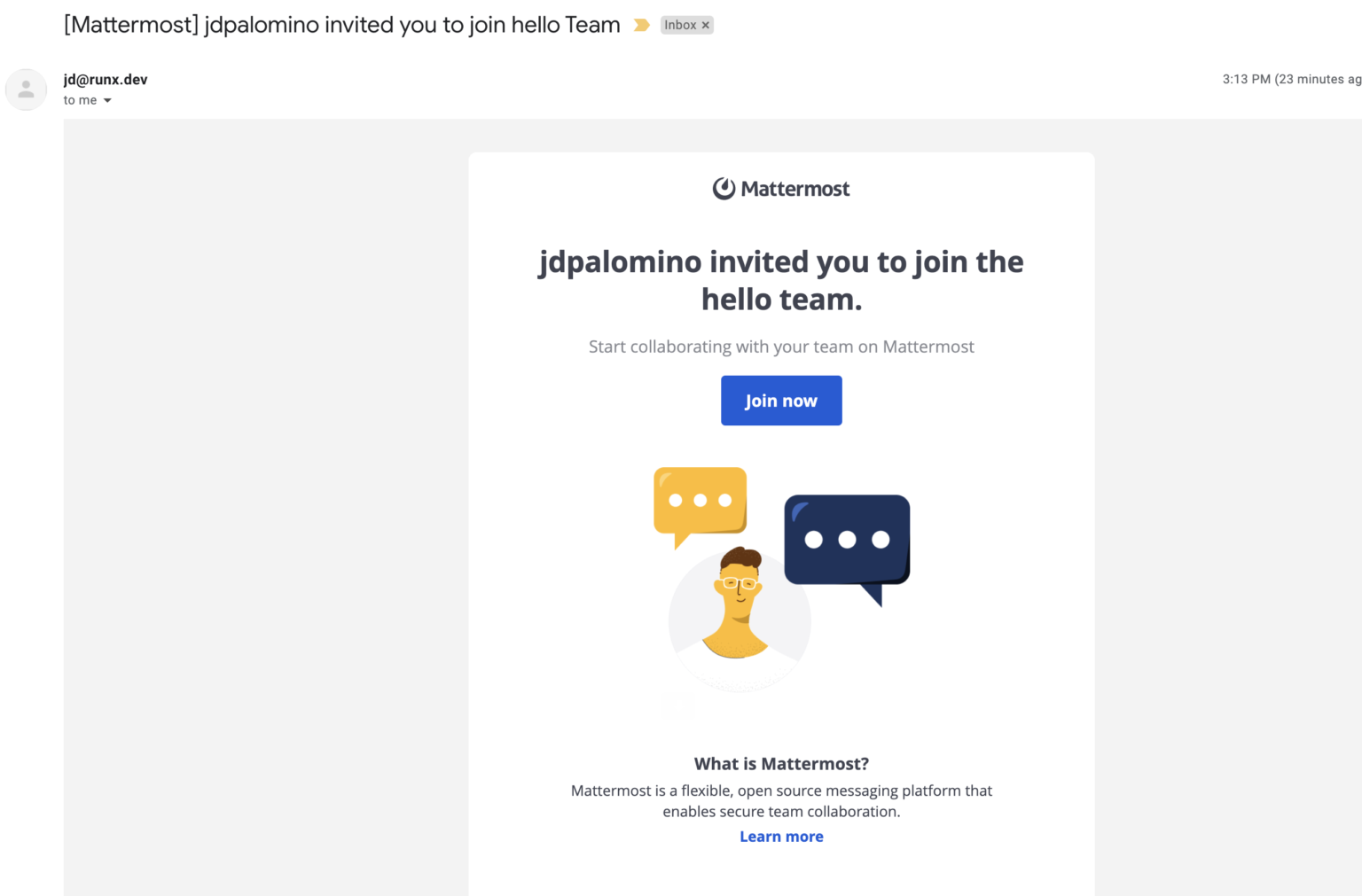Click the Mattermost description paragraph
Screen dimensions: 1362x896
(x=781, y=800)
